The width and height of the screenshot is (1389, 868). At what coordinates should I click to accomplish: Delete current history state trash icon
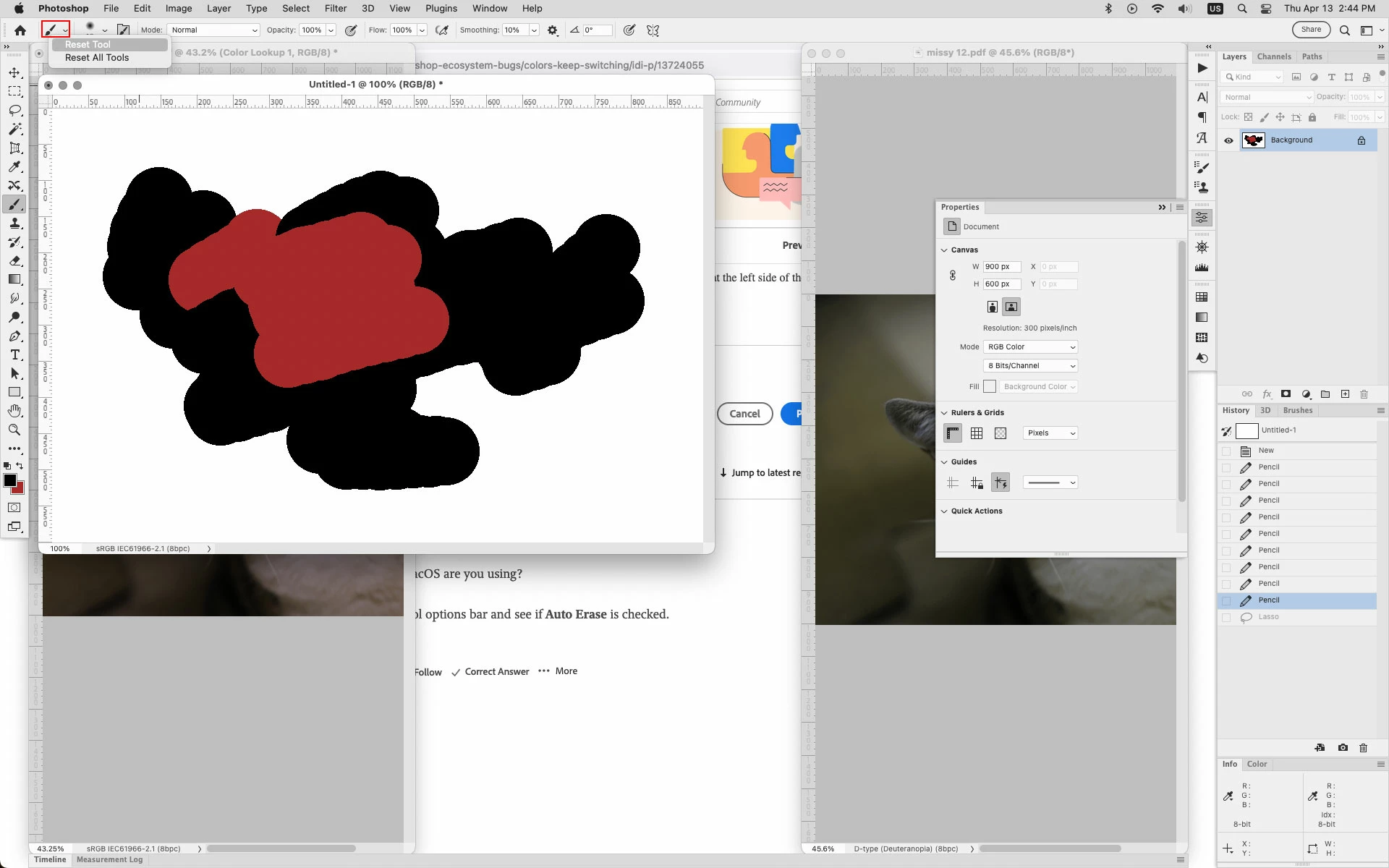coord(1363,748)
